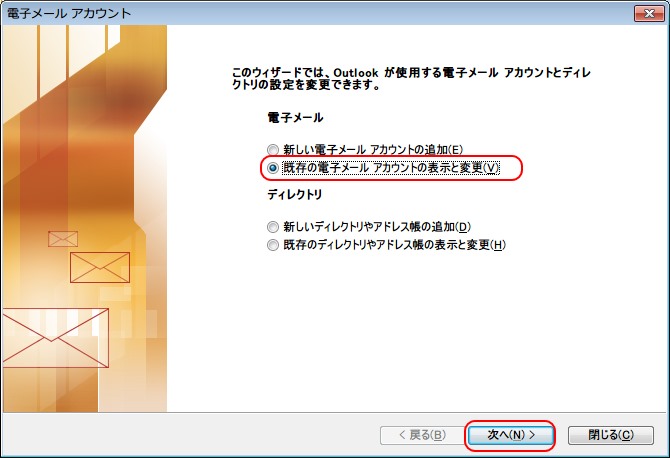Click the wizard description text mentioning Outlook
This screenshot has width=670, height=458.
coord(411,79)
